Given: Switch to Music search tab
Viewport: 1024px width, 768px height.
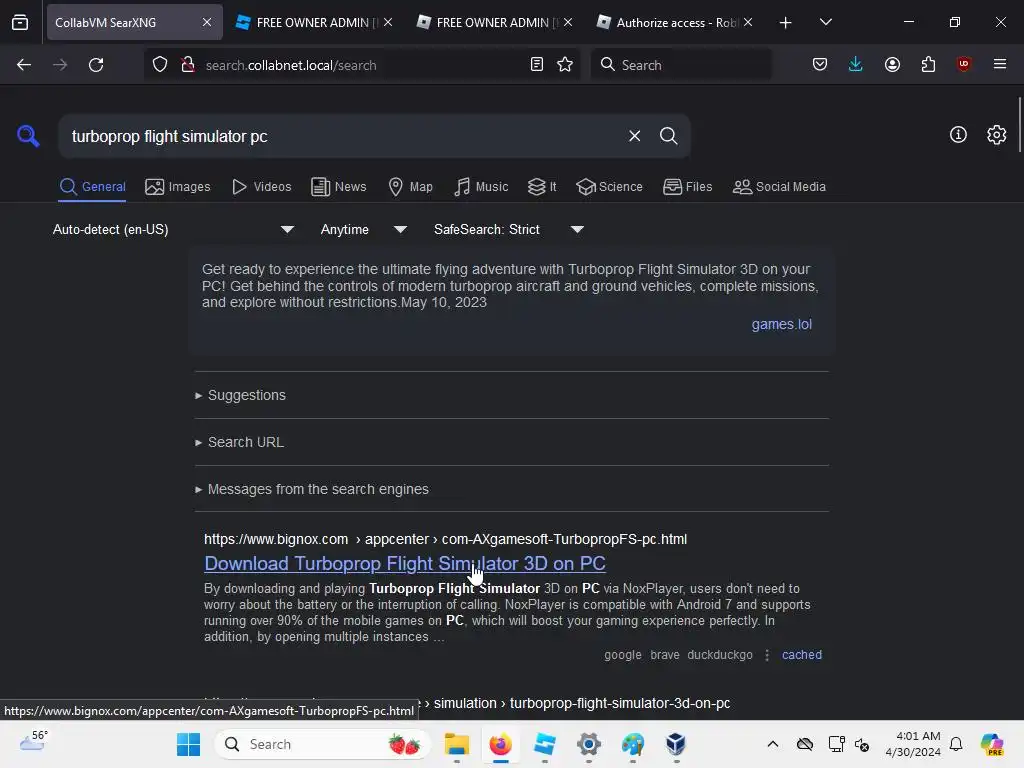Looking at the screenshot, I should pyautogui.click(x=481, y=187).
